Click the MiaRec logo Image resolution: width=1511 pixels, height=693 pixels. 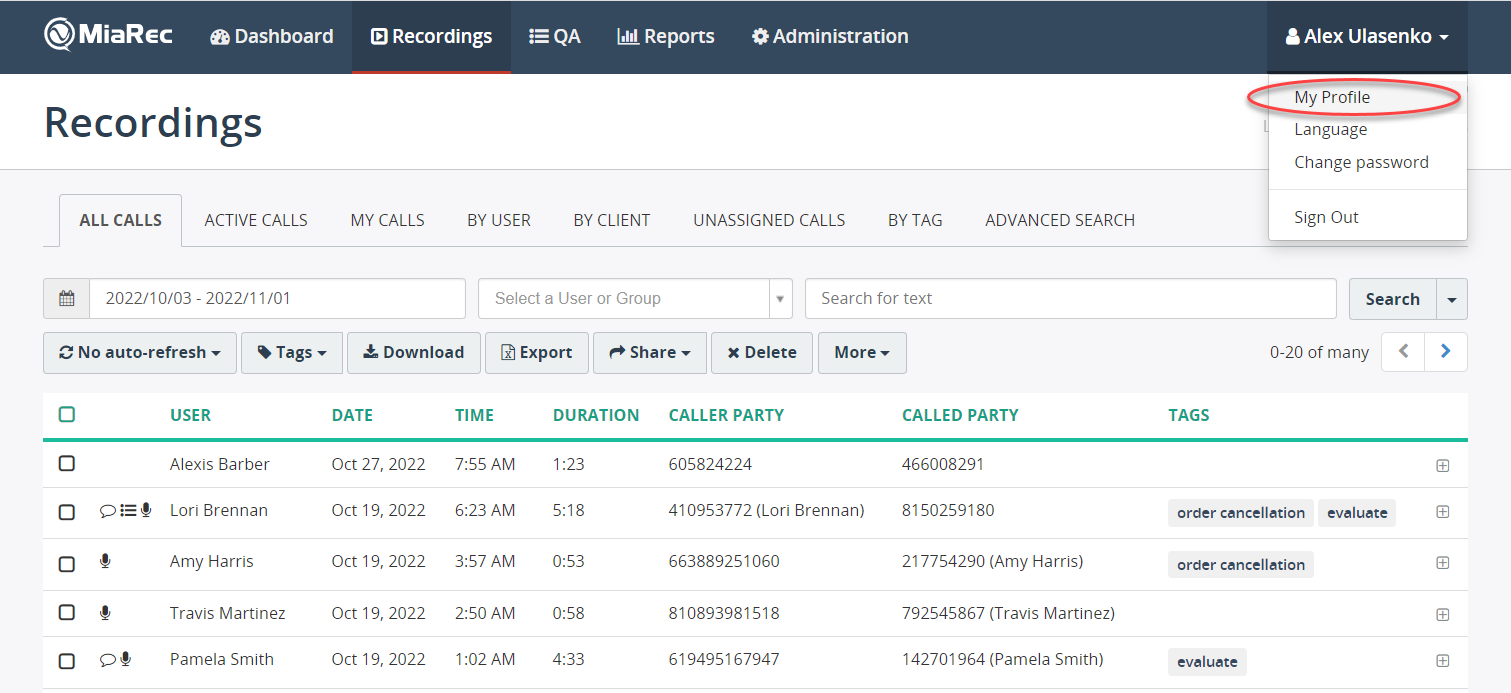[108, 35]
